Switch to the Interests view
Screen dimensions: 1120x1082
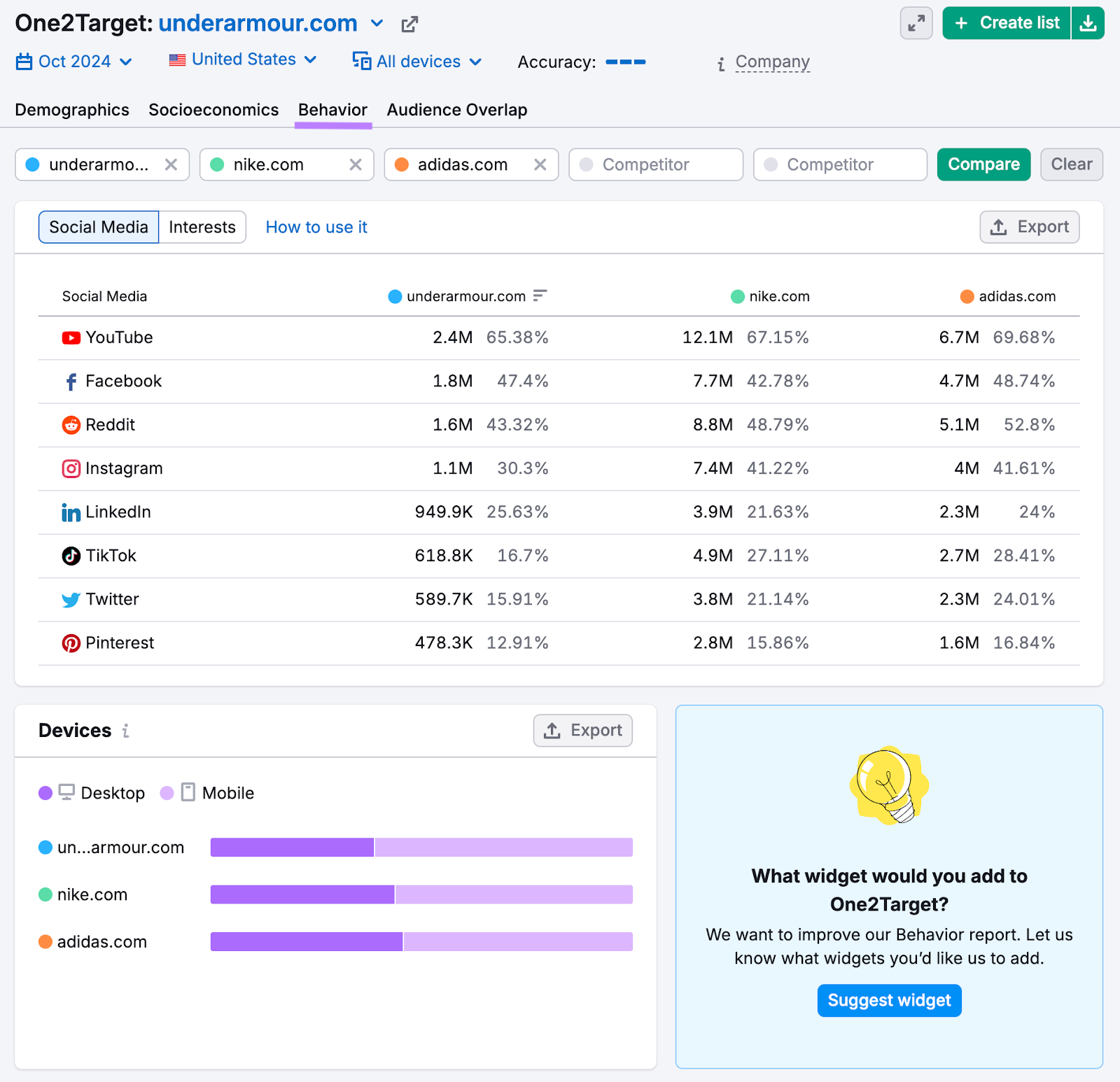(x=202, y=227)
